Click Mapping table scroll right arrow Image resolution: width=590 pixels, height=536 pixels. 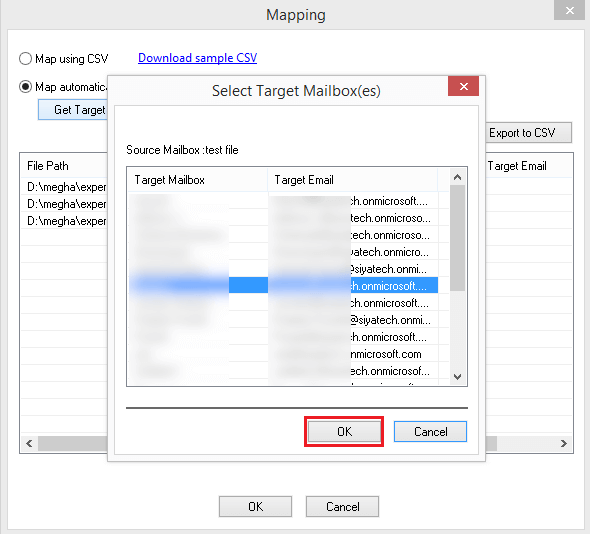click(563, 443)
